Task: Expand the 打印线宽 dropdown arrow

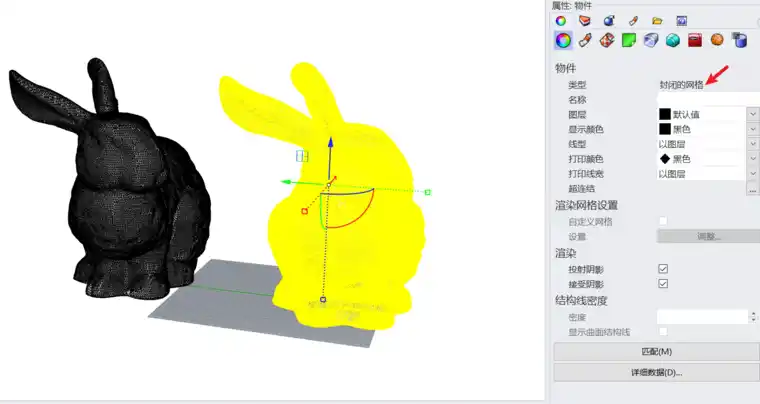Action: 753,173
